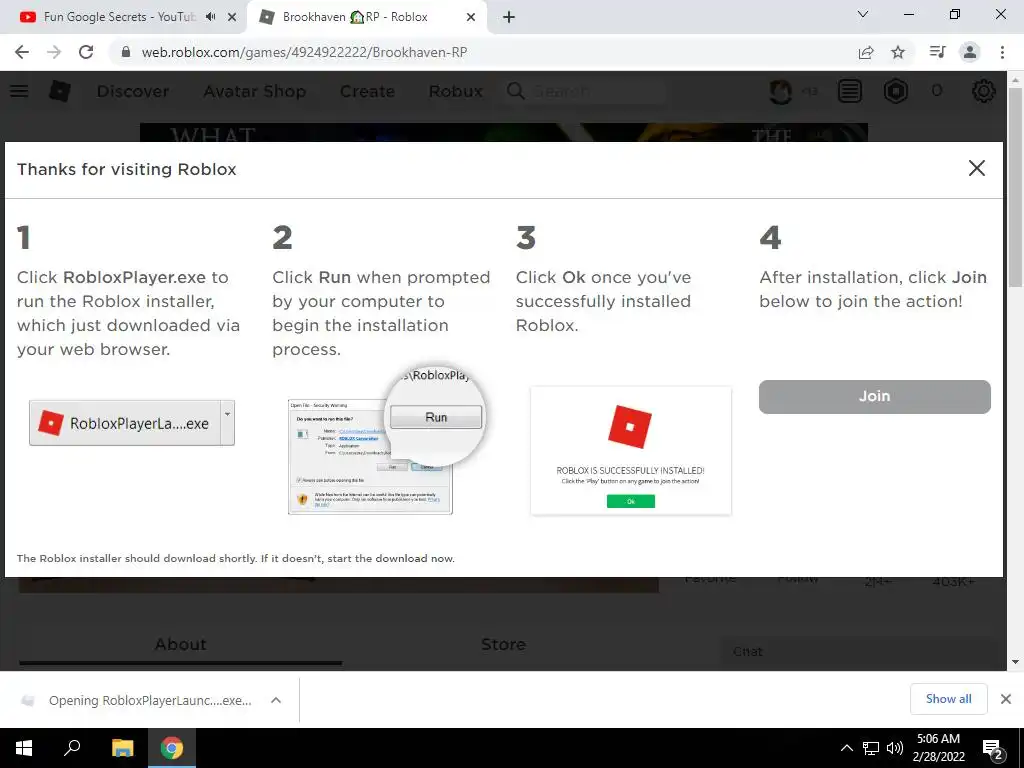Click the page vertical scrollbar thumb
The width and height of the screenshot is (1024, 768).
pos(1015,186)
